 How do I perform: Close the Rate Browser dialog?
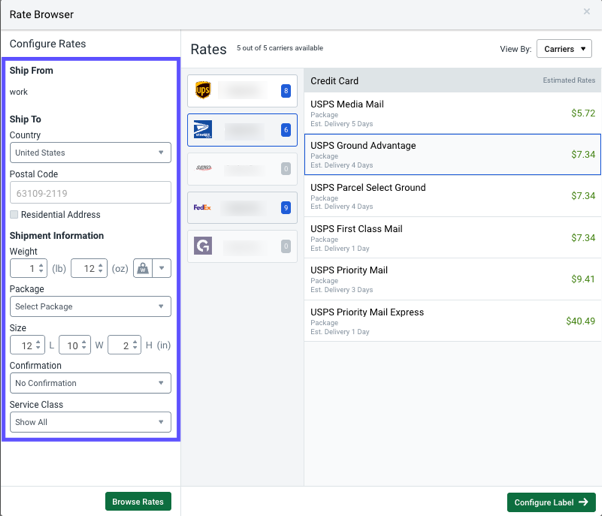587,12
